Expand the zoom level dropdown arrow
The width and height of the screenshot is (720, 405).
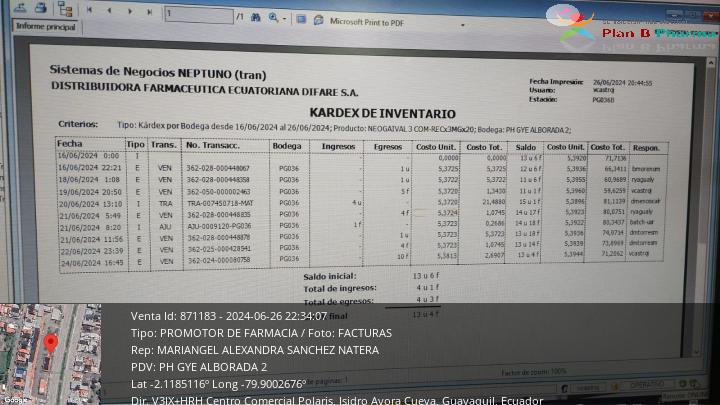point(284,19)
